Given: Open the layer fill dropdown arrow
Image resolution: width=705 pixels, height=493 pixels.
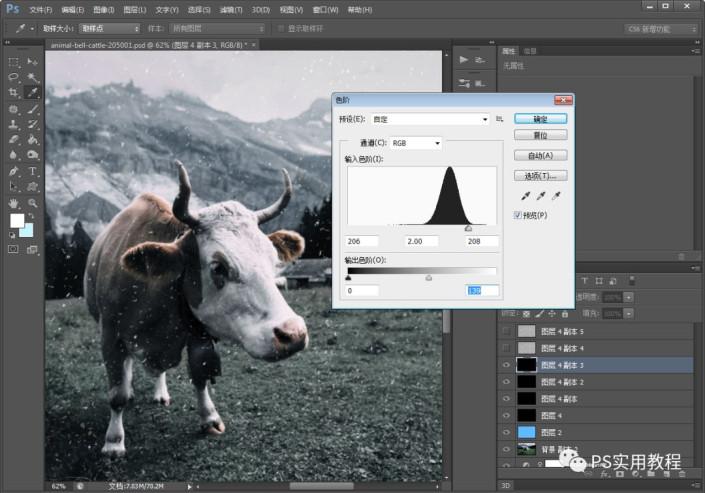Looking at the screenshot, I should coord(629,314).
